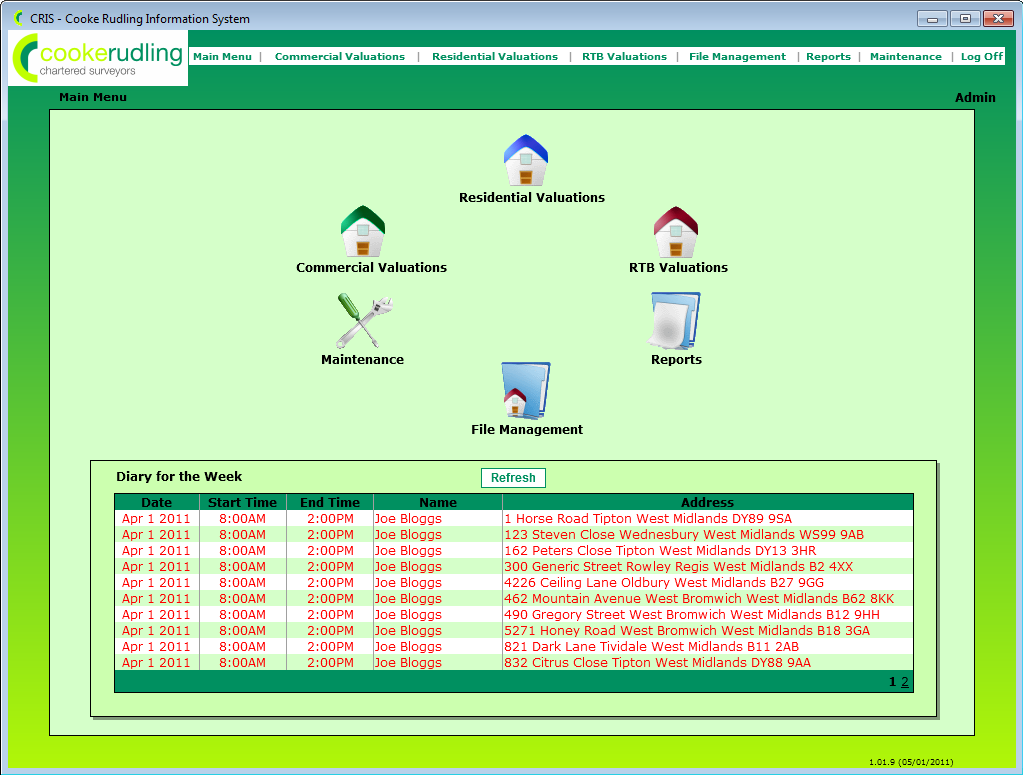Open File Management from the navigation bar
This screenshot has width=1023, height=775.
click(737, 57)
